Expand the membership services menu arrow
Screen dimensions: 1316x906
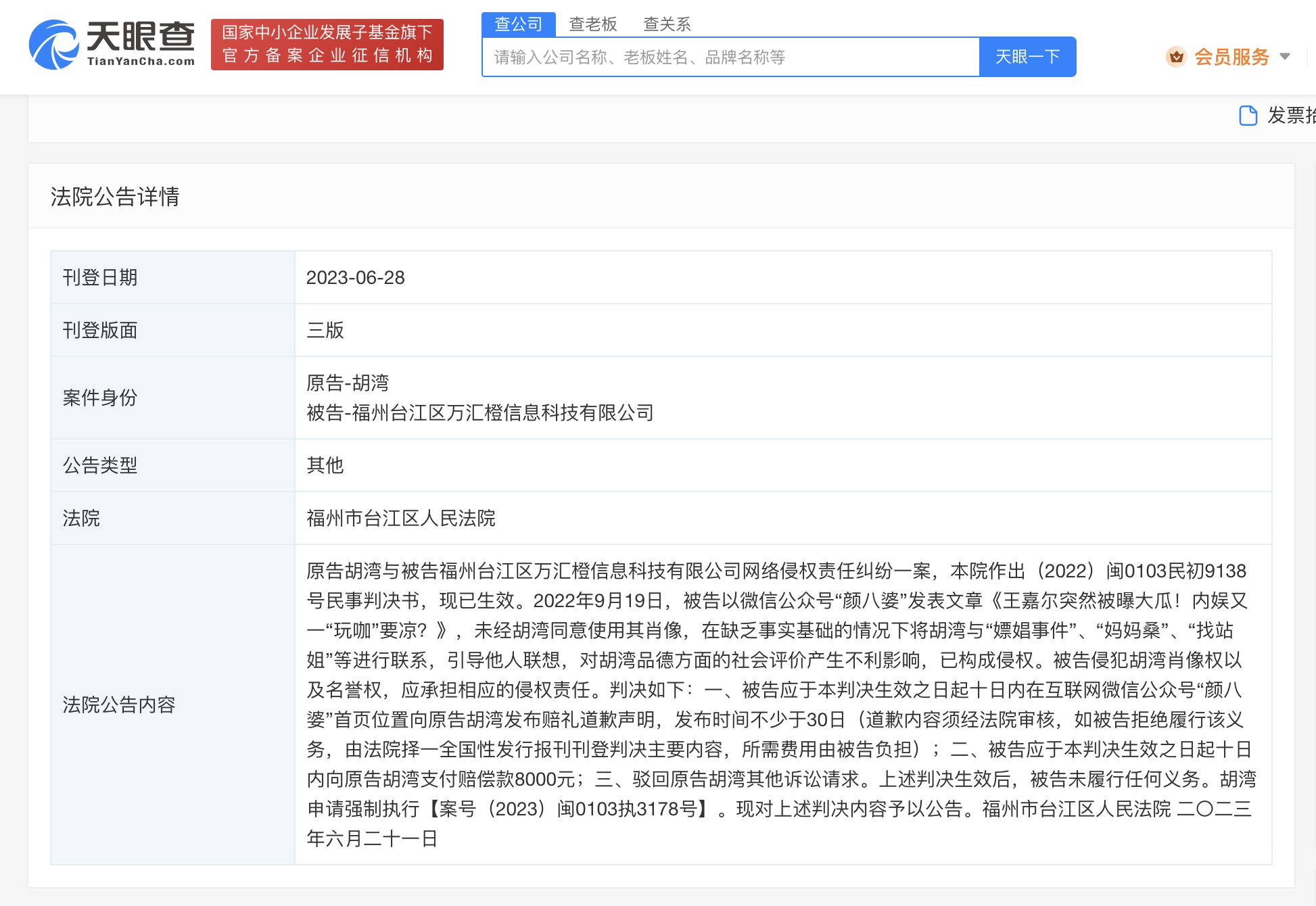pos(1285,57)
